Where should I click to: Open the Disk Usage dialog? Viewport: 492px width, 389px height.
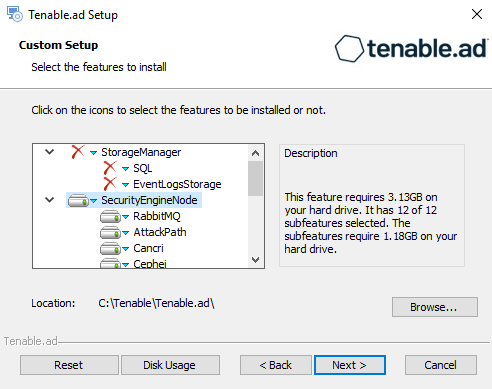point(170,365)
